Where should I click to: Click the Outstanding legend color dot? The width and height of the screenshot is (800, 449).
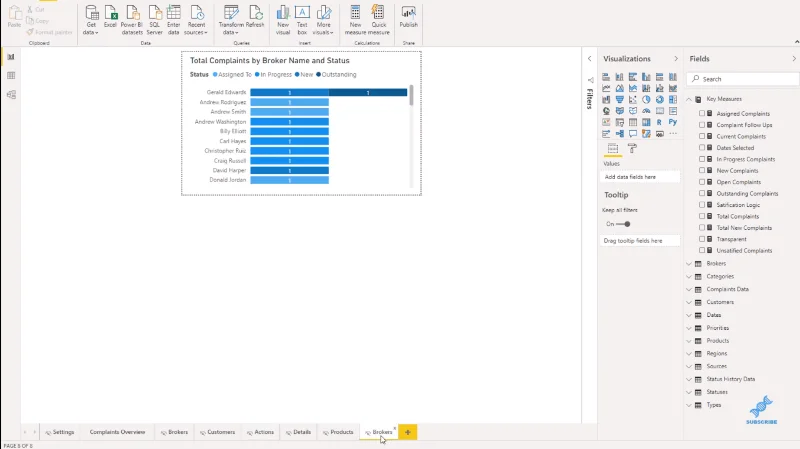tap(318, 74)
